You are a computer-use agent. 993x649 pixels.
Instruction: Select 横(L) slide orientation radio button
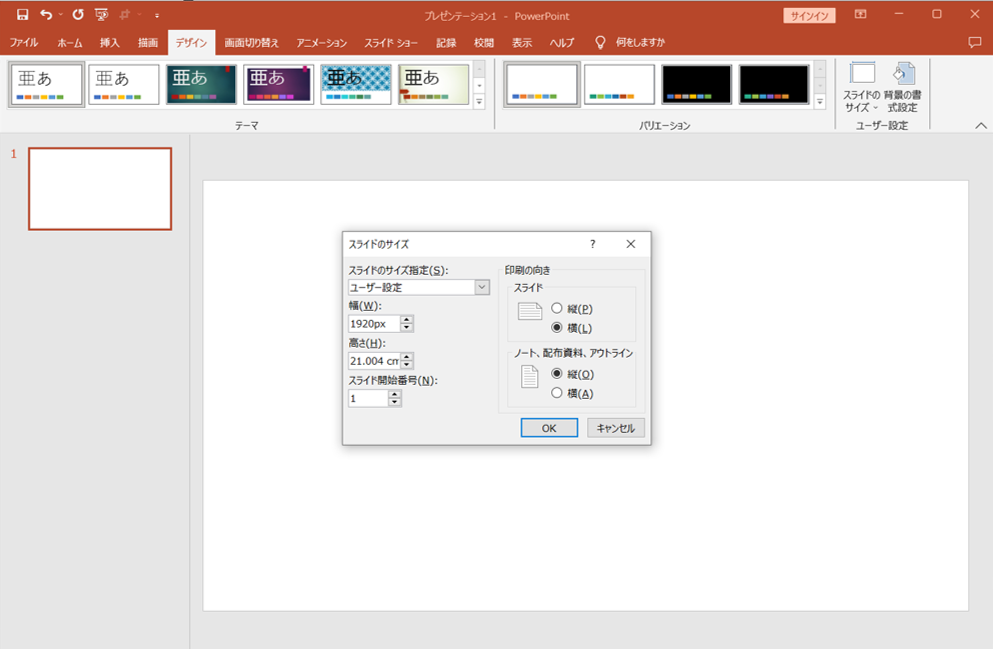[557, 328]
